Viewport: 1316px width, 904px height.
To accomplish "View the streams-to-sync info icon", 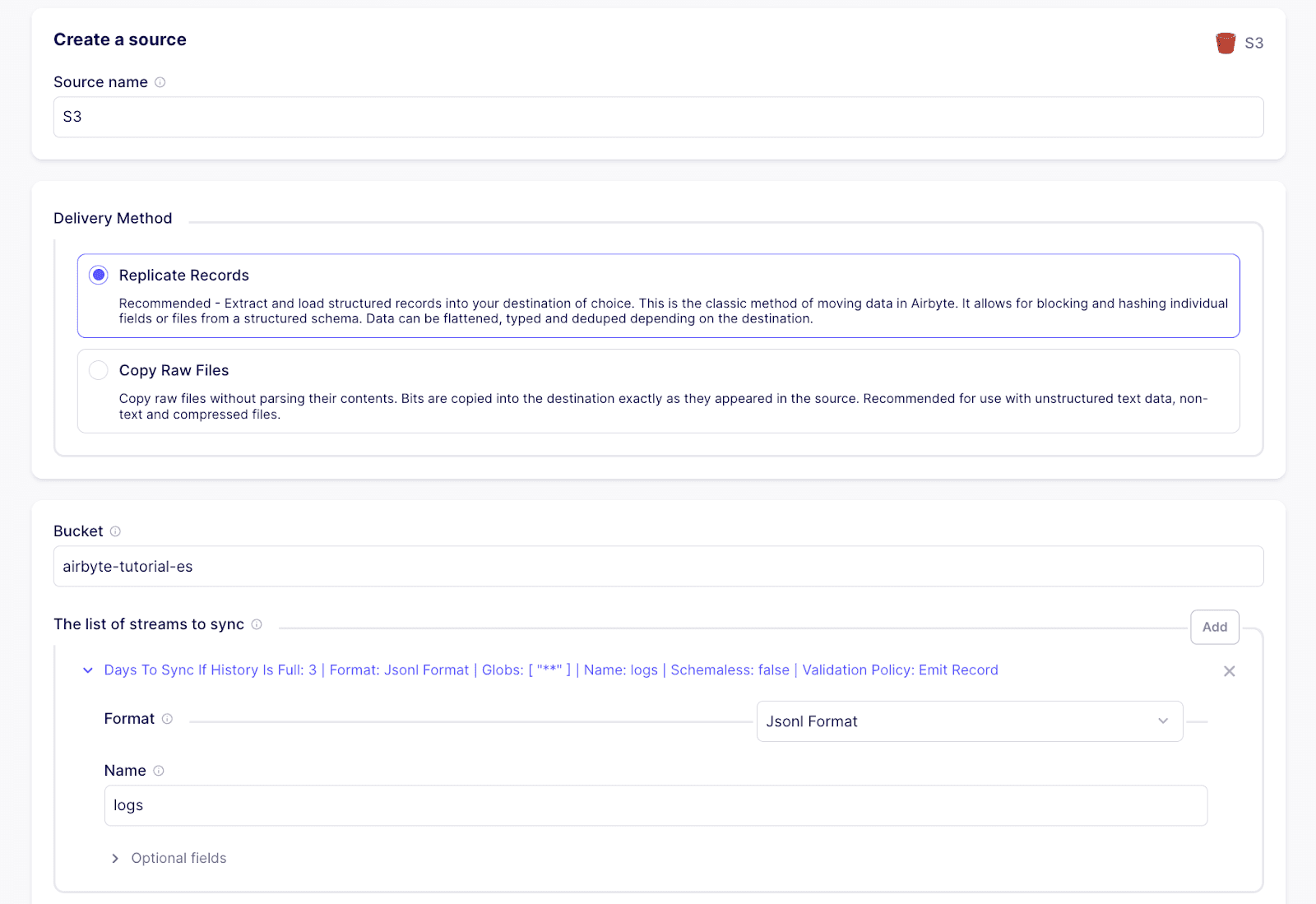I will tap(256, 624).
